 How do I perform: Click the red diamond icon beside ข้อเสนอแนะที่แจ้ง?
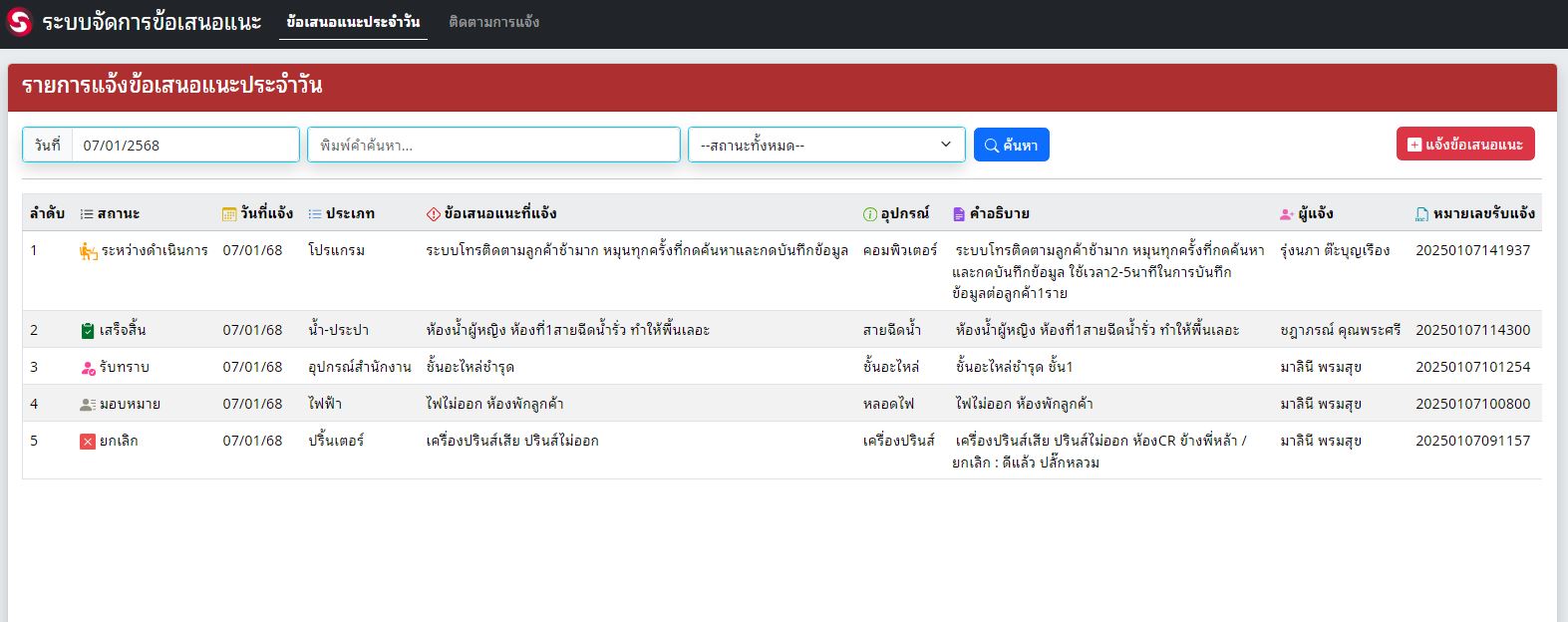(434, 214)
